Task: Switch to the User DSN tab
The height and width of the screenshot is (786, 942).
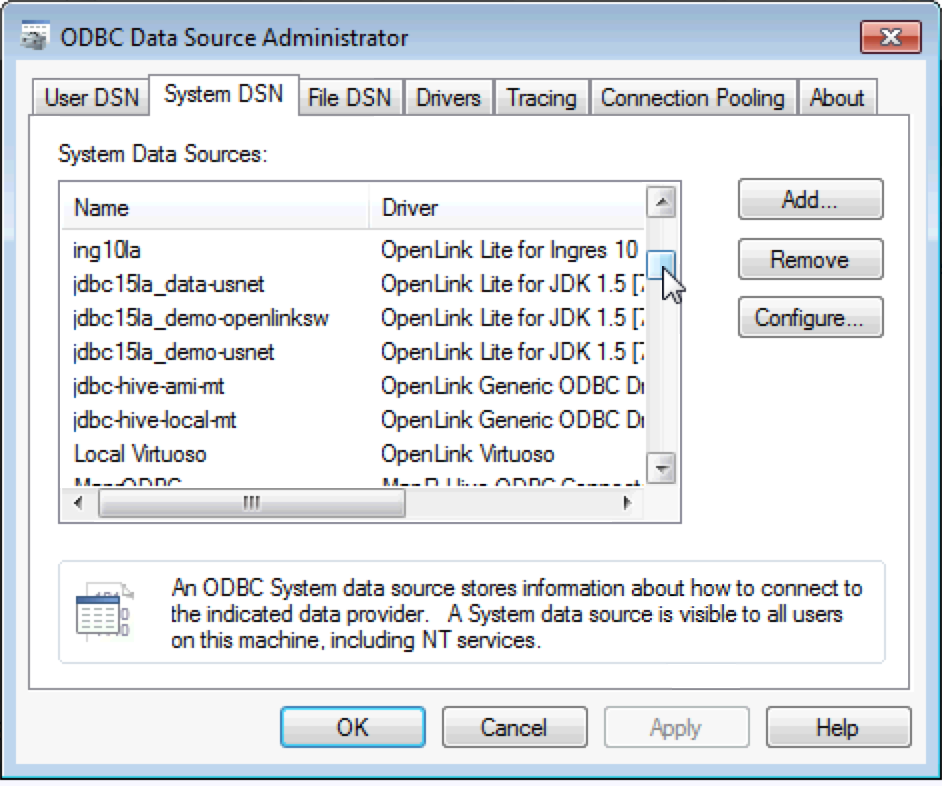Action: pyautogui.click(x=92, y=98)
